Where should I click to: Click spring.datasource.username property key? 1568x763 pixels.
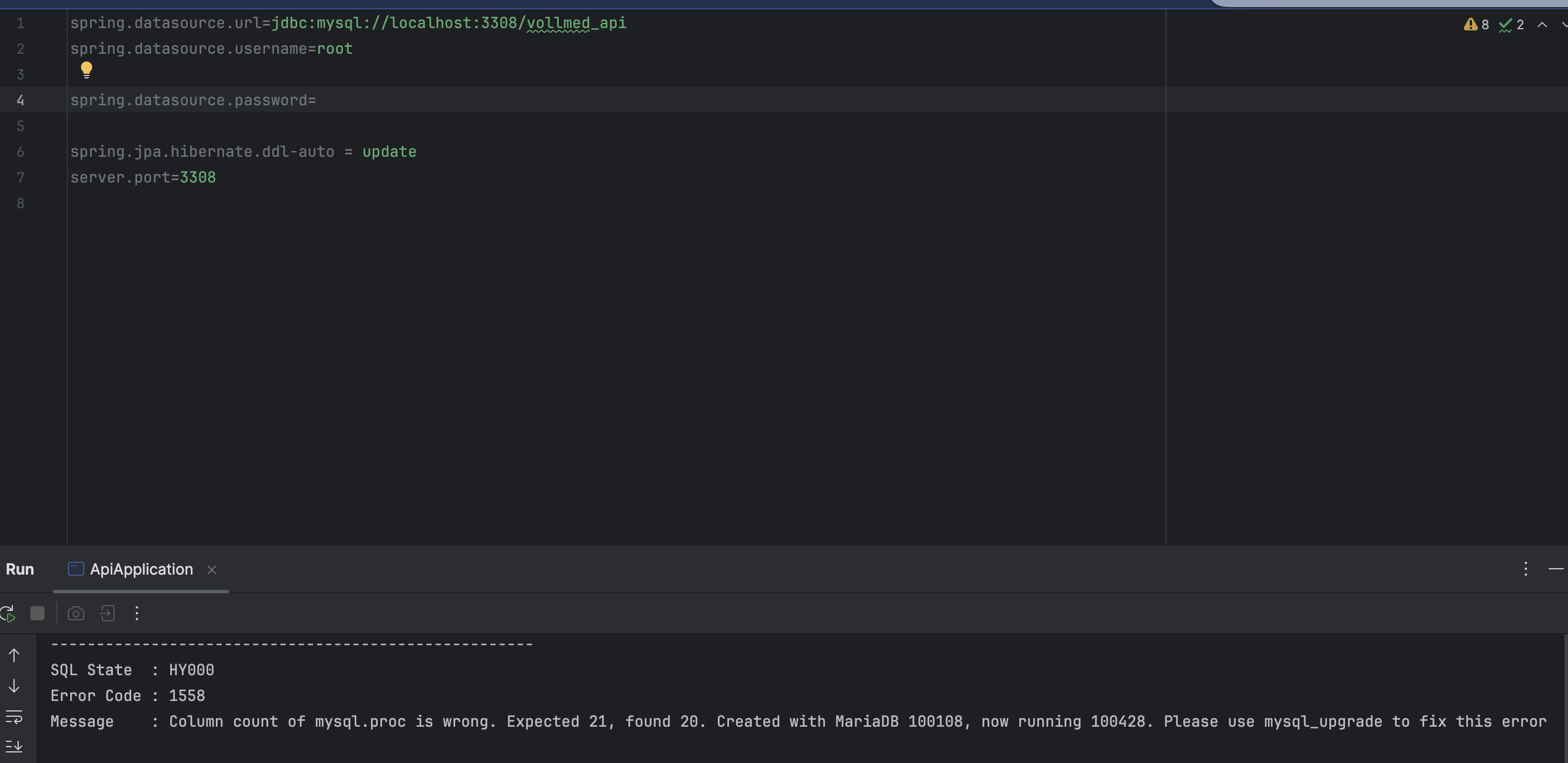pos(189,49)
